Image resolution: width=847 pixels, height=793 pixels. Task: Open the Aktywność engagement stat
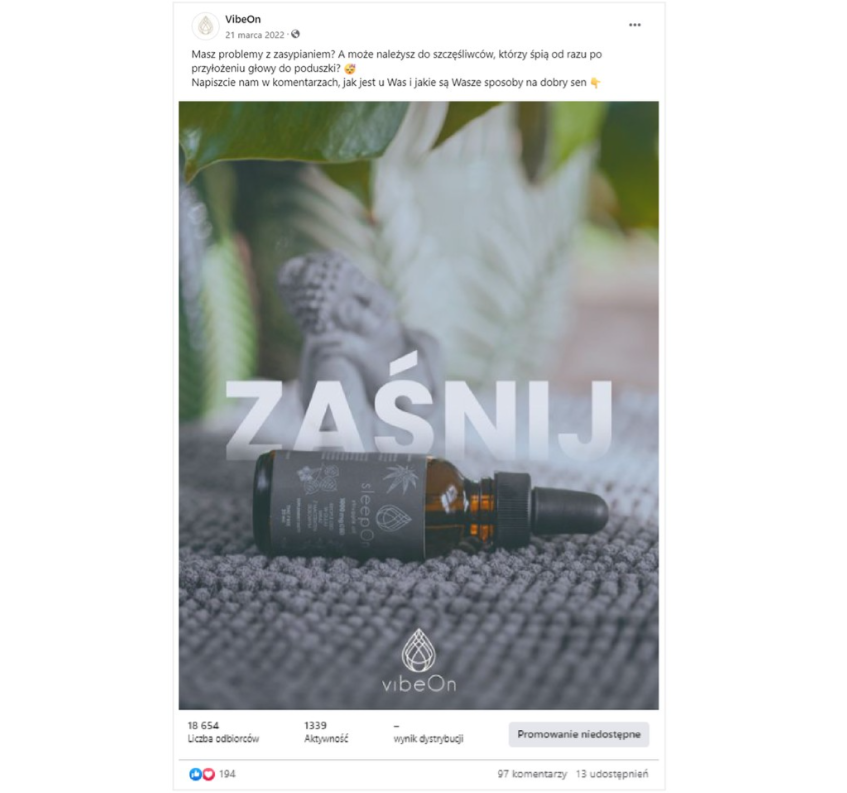coord(326,732)
